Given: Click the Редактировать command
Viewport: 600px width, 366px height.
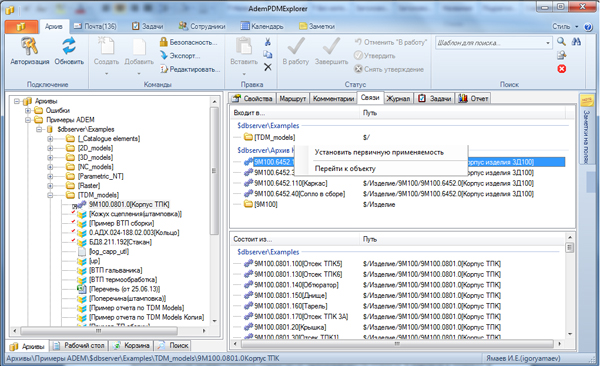Looking at the screenshot, I should click(190, 69).
